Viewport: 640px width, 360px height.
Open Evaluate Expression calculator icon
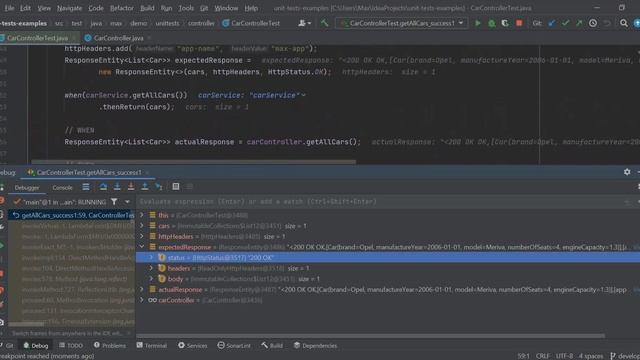(176, 187)
